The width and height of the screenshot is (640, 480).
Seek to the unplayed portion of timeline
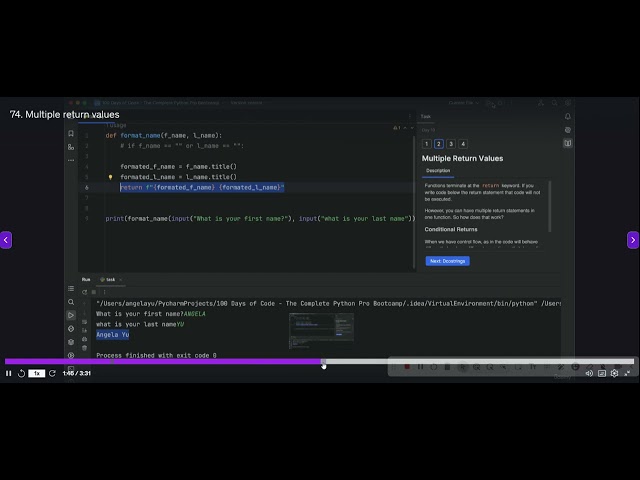(480, 362)
